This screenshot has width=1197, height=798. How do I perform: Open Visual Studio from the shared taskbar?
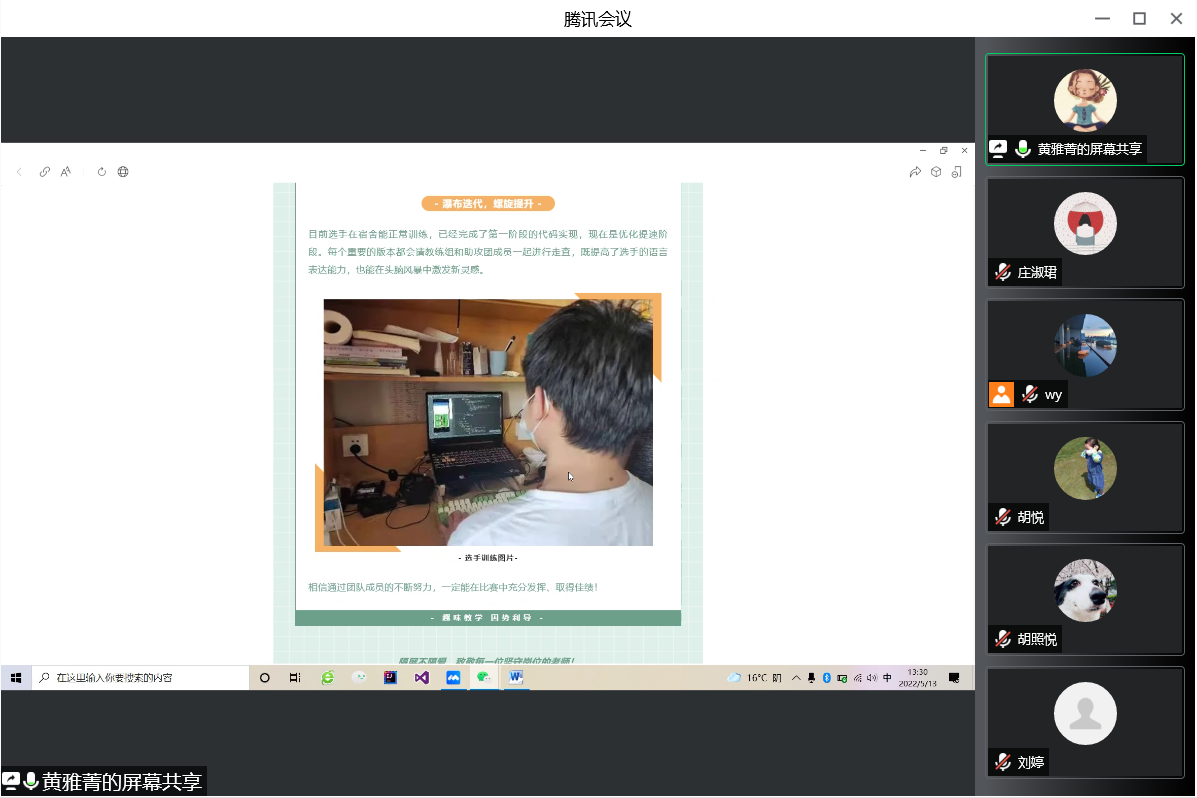pos(421,677)
